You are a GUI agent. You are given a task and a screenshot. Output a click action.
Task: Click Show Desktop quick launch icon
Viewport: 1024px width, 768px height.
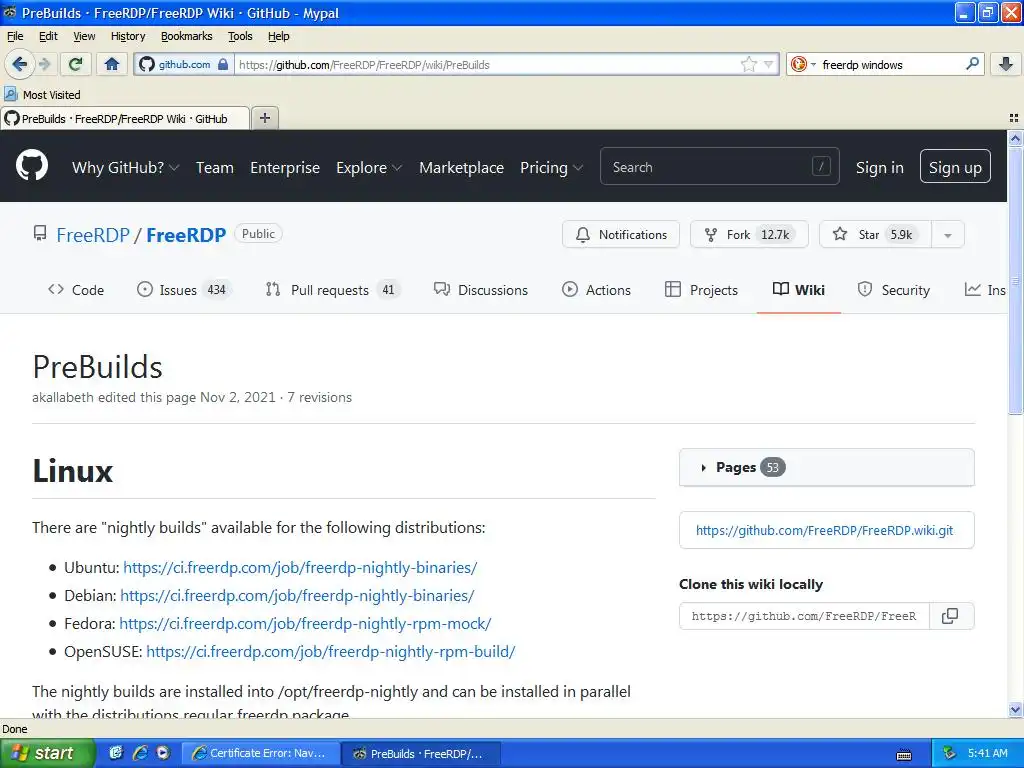116,753
